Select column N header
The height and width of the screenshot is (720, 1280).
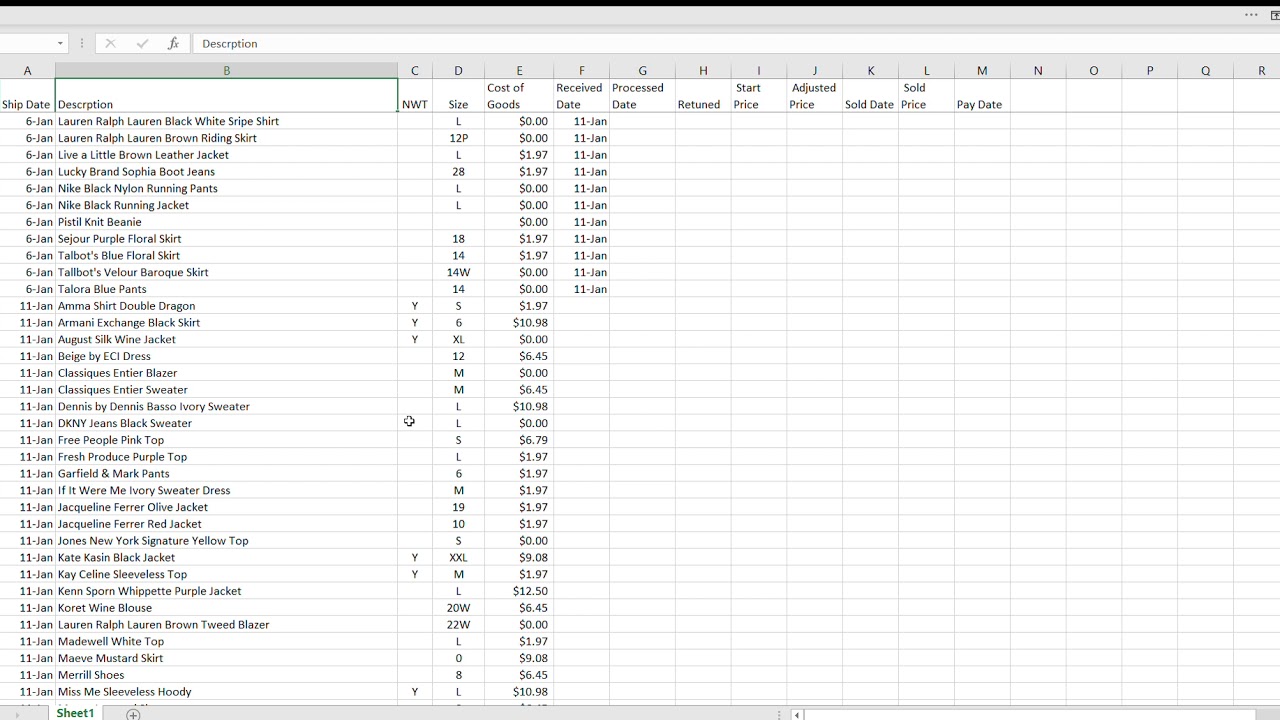point(1038,70)
